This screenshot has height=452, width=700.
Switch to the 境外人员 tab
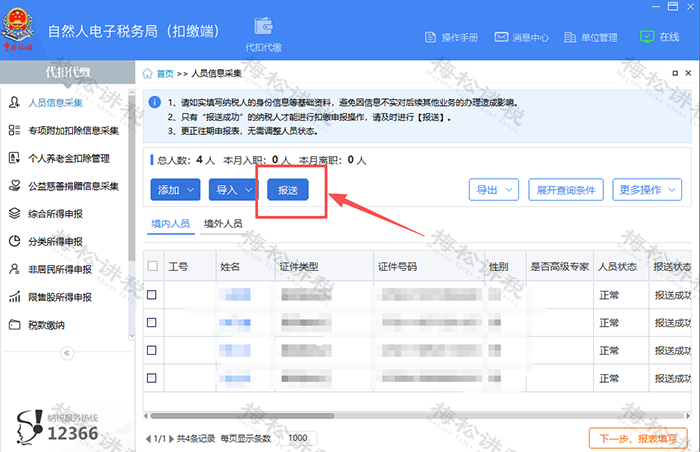pyautogui.click(x=222, y=224)
